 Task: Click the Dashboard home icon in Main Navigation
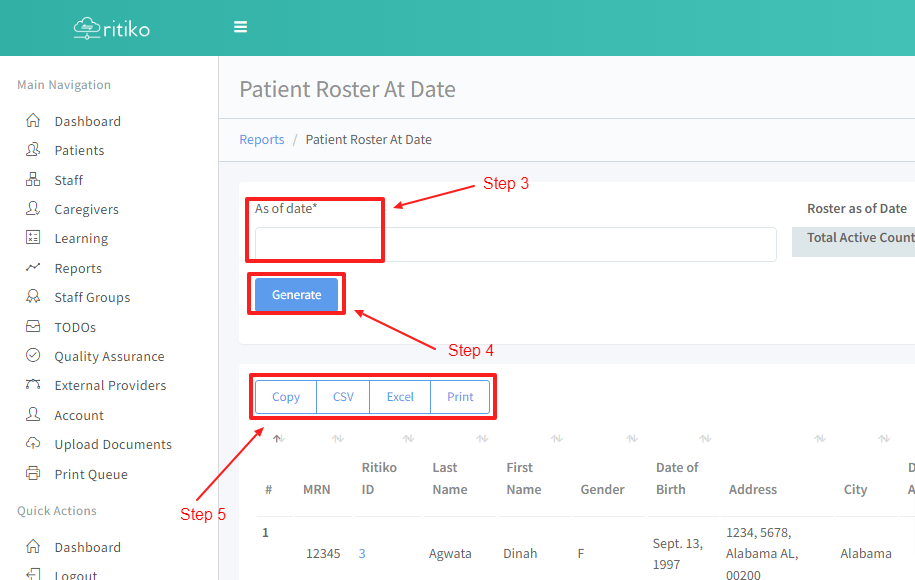(x=33, y=121)
